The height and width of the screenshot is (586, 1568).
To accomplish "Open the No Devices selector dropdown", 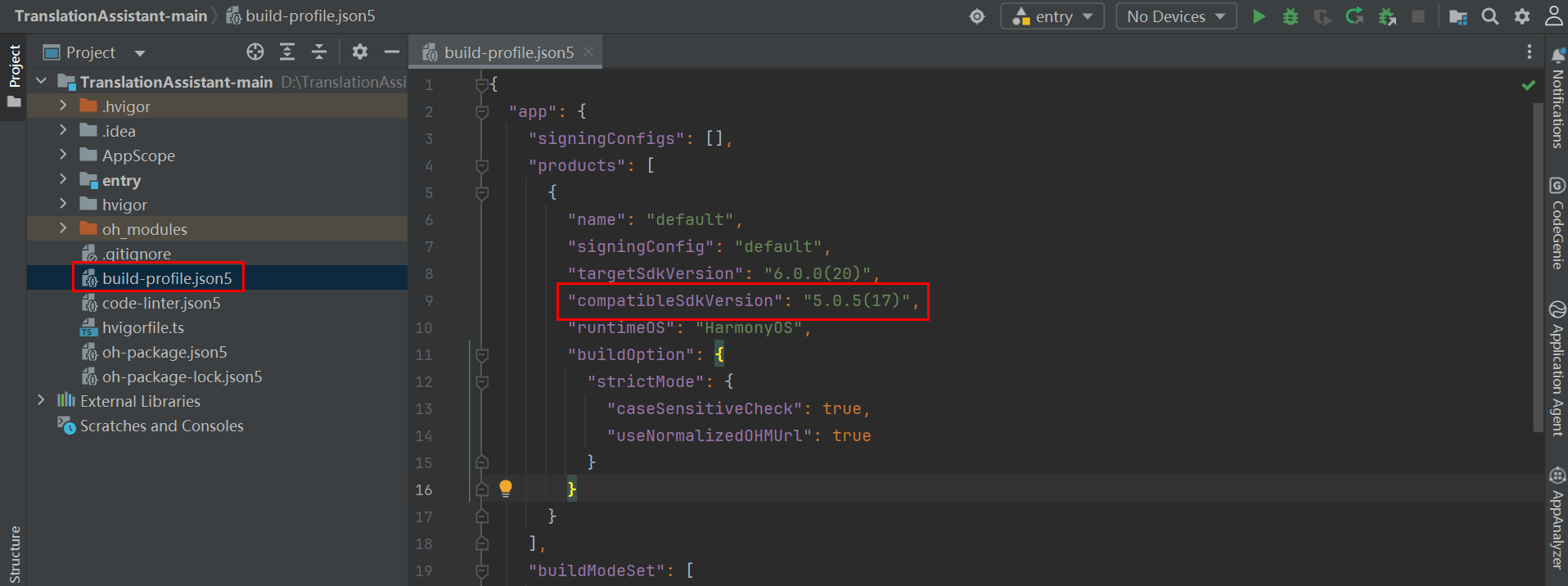I will tap(1175, 16).
